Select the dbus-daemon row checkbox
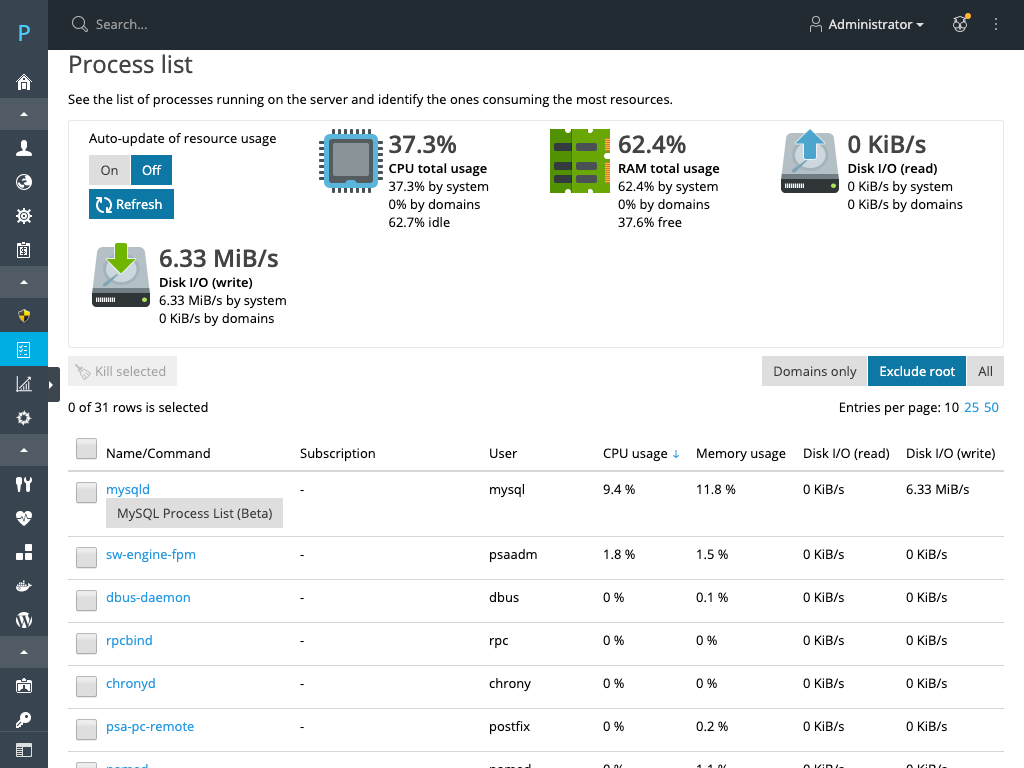 (87, 600)
